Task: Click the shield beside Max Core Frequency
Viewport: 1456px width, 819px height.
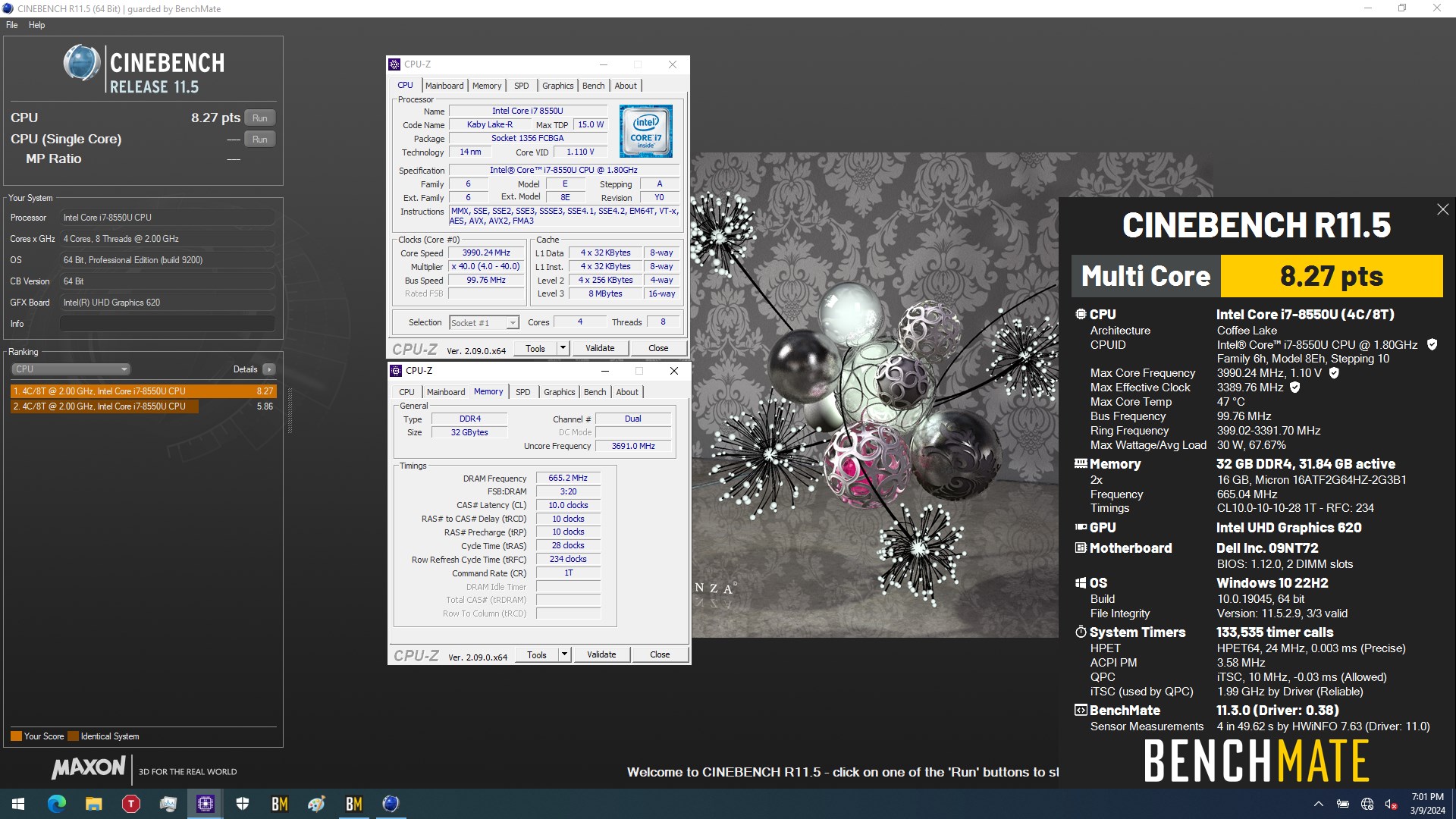Action: pyautogui.click(x=1334, y=373)
